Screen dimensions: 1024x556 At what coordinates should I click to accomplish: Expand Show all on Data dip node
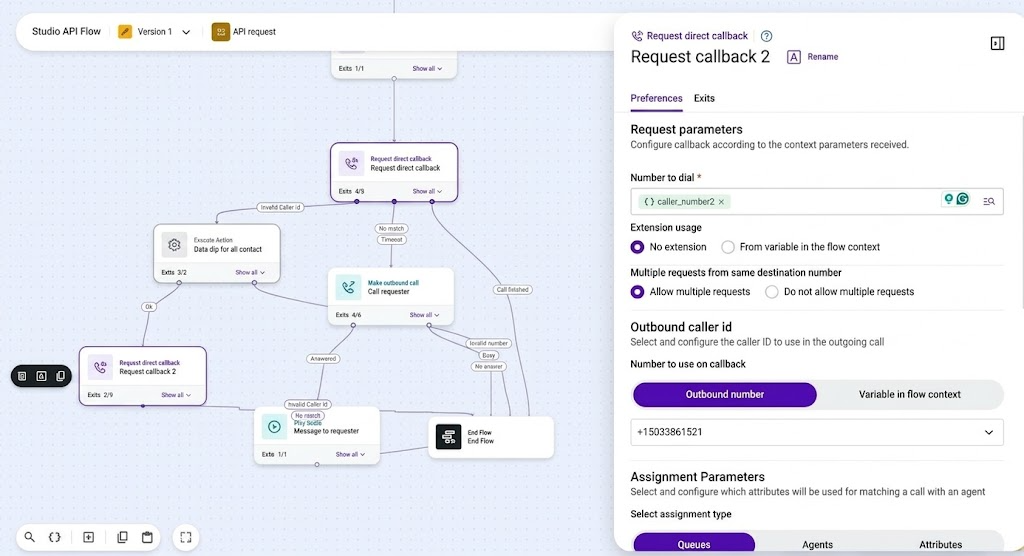click(250, 272)
